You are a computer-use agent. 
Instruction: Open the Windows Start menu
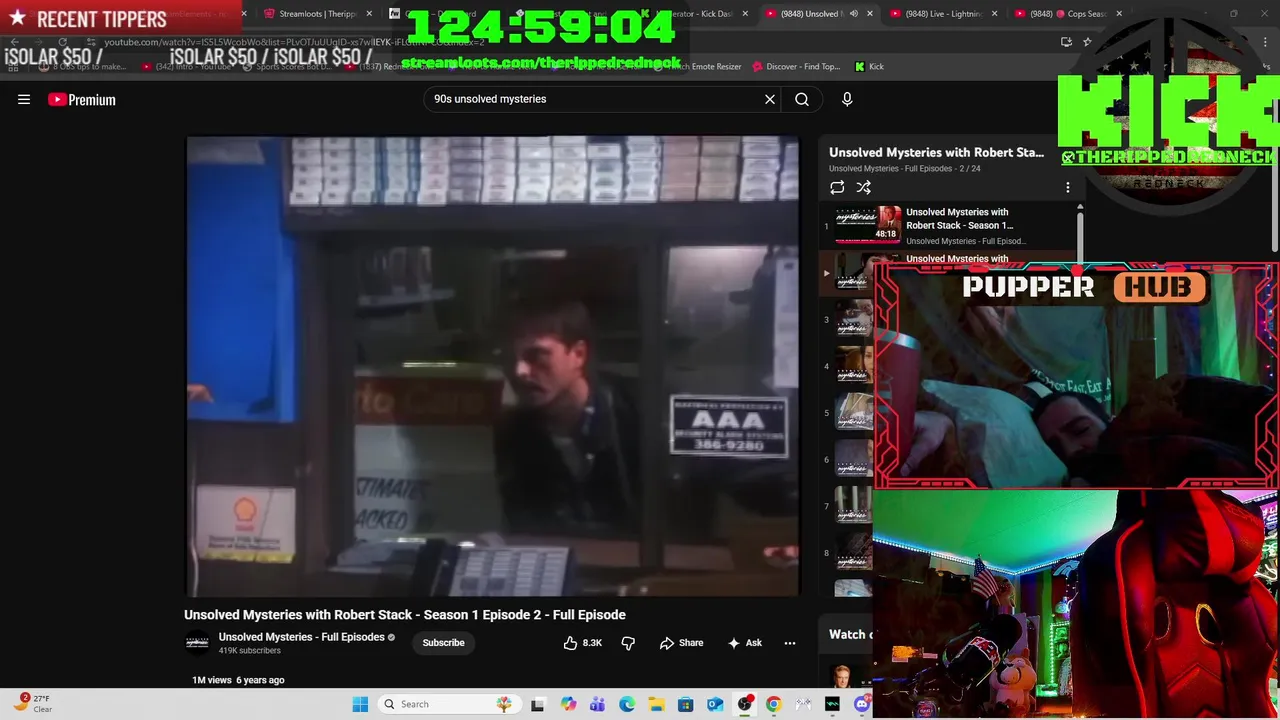click(x=360, y=704)
